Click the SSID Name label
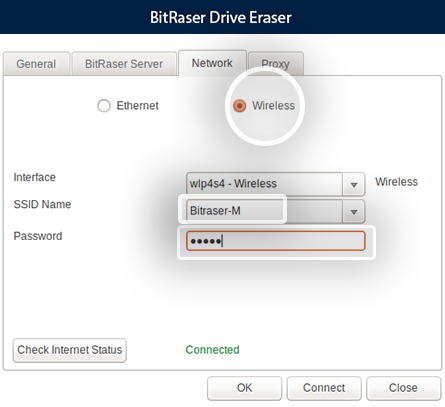445x407 pixels. 42,204
